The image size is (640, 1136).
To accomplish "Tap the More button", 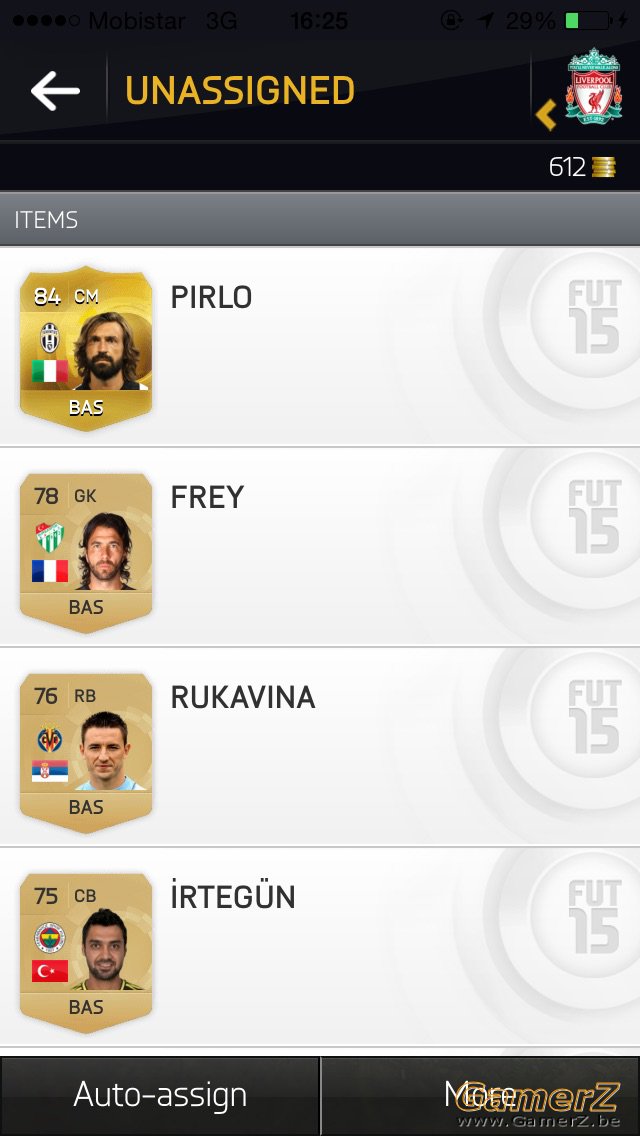I will [x=481, y=1095].
